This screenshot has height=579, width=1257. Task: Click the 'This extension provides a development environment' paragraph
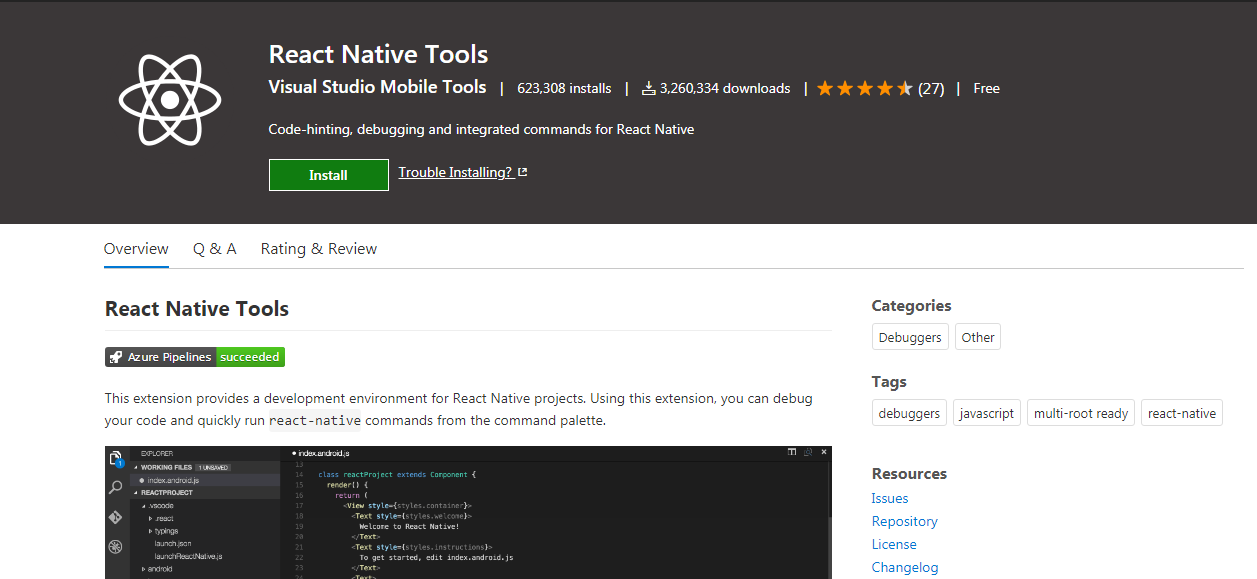(459, 409)
